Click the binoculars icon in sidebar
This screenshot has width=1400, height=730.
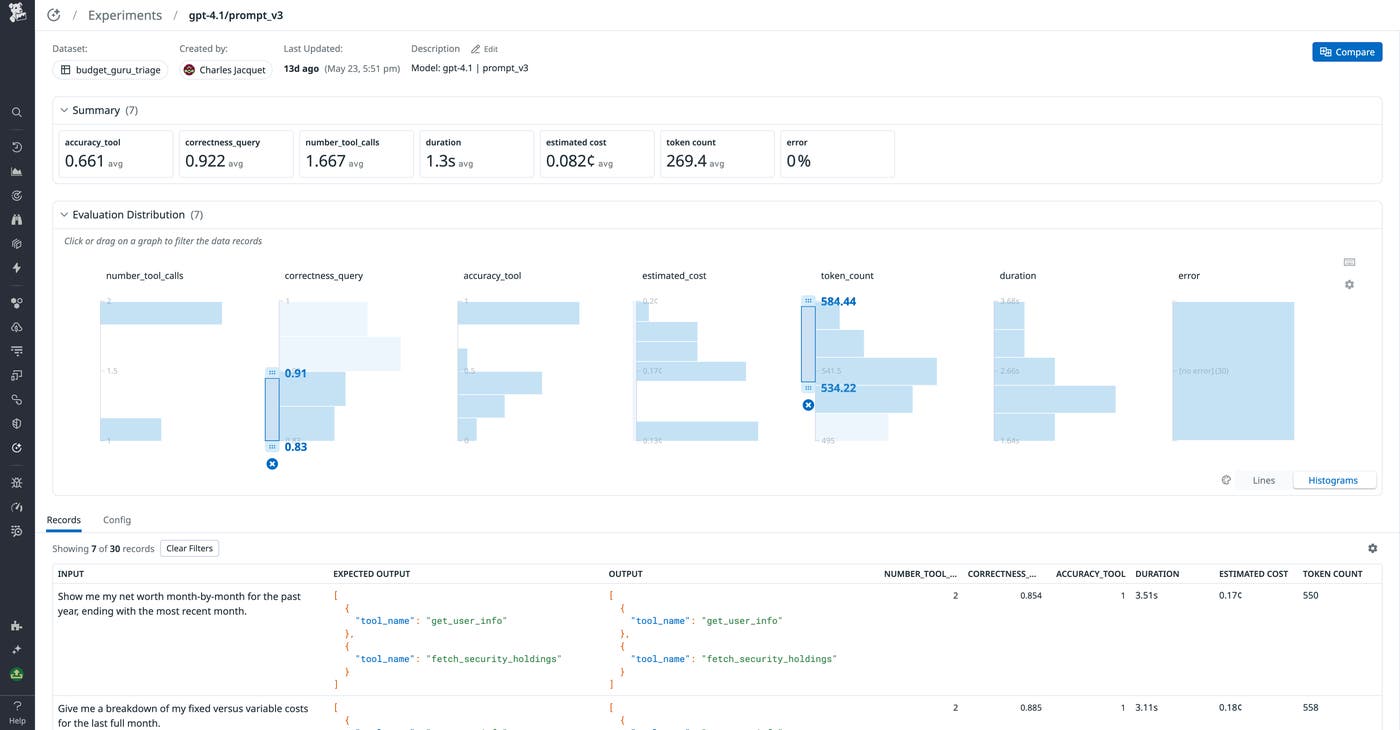pos(17,220)
